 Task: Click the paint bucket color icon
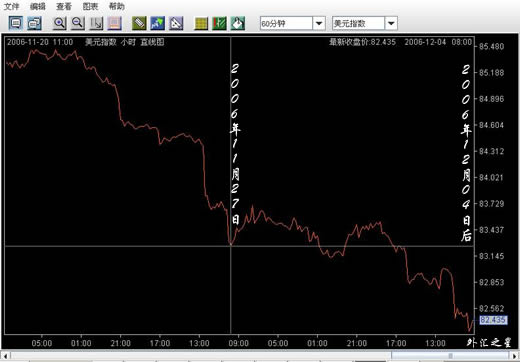point(238,23)
